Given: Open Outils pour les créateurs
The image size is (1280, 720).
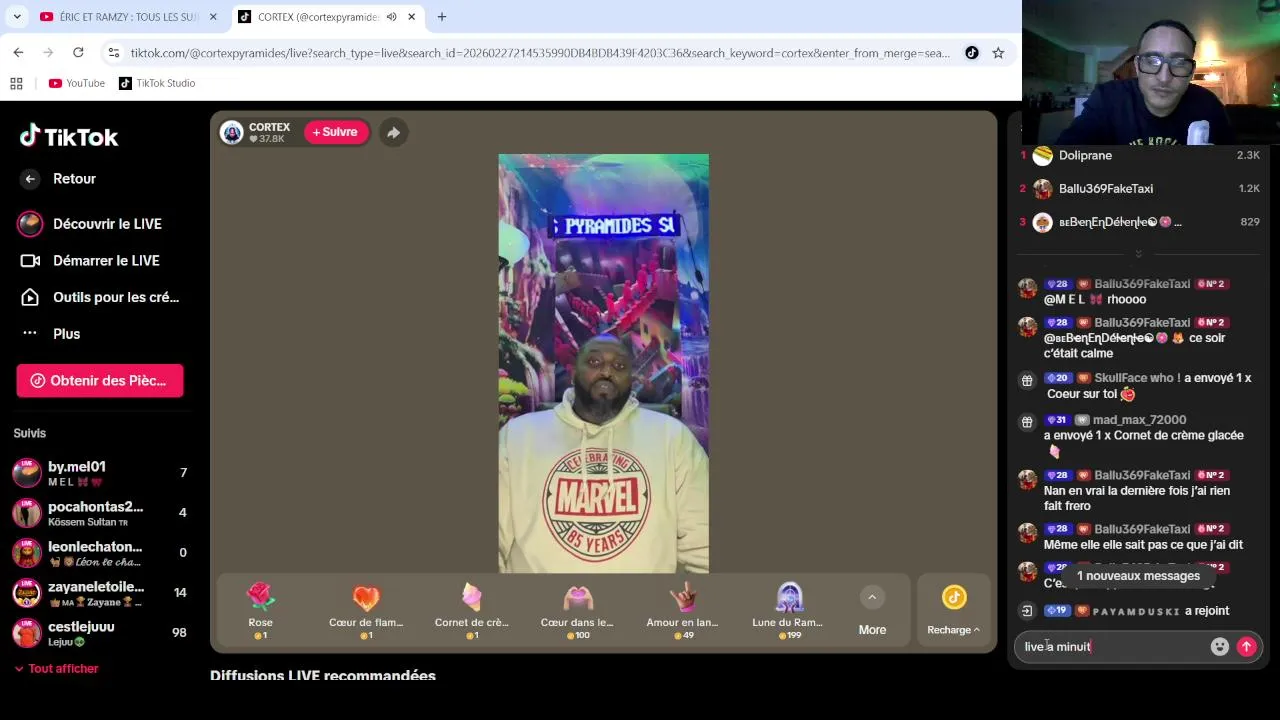Looking at the screenshot, I should click(x=99, y=297).
